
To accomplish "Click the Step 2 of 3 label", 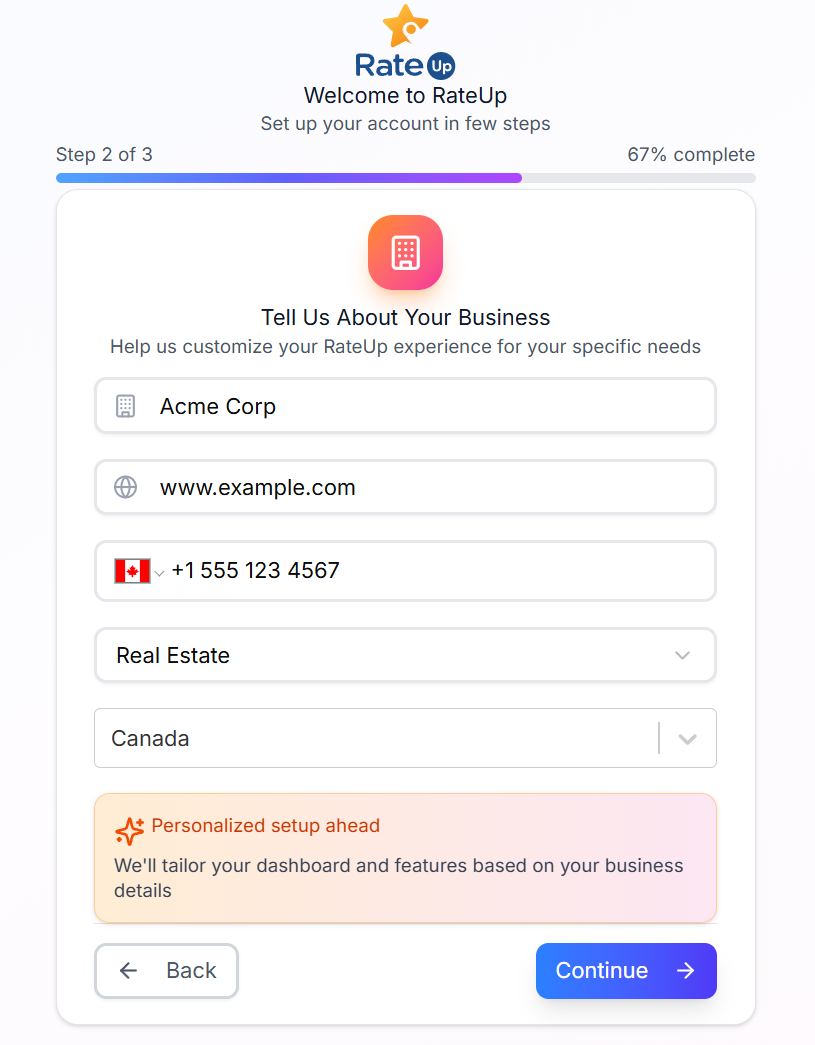I will pos(102,155).
